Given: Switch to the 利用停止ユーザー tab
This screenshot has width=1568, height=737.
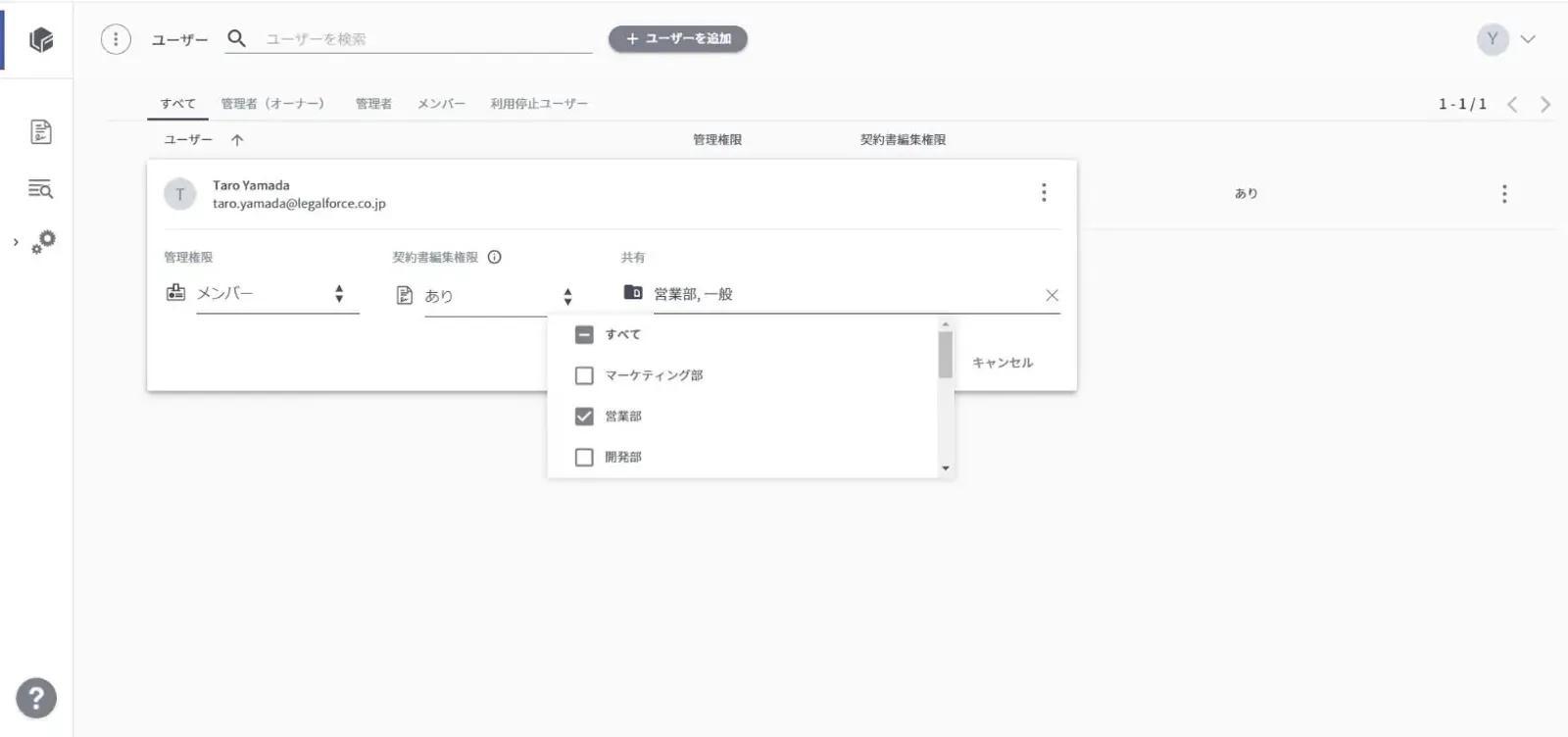Looking at the screenshot, I should tap(539, 104).
